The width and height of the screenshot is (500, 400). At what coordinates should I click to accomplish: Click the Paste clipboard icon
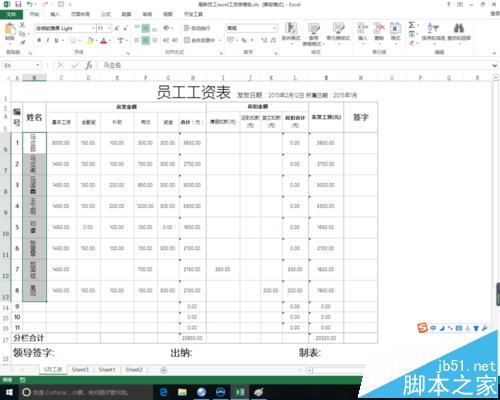coord(10,29)
